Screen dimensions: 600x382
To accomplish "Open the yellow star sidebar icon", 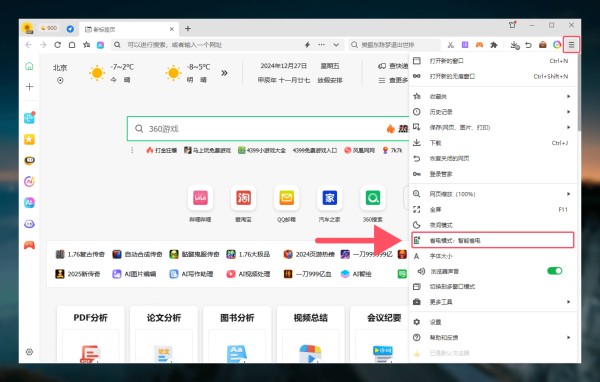I will (29, 139).
